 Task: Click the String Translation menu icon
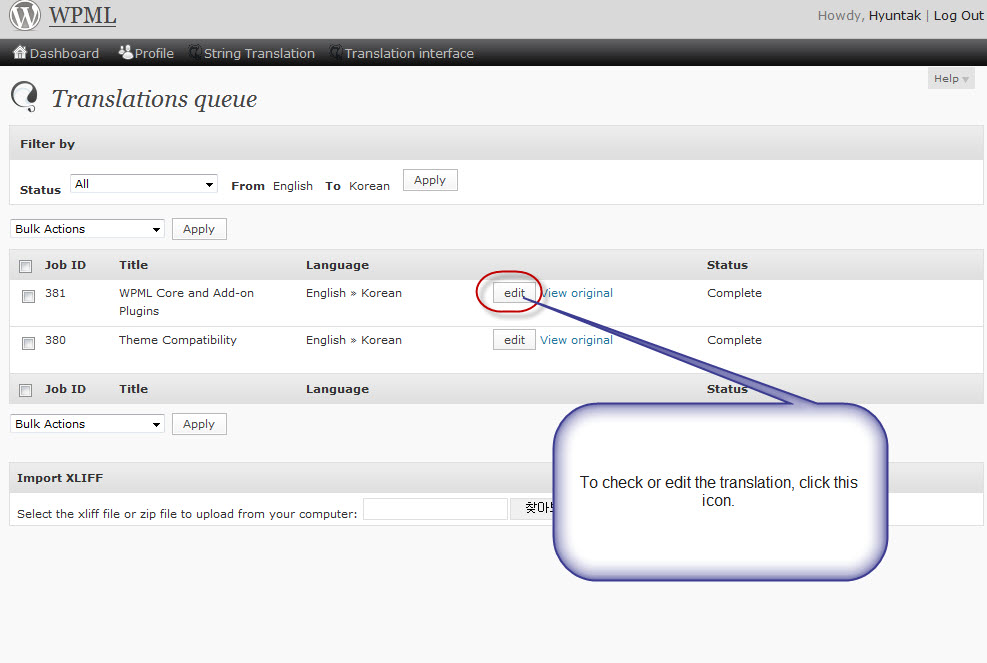(x=195, y=52)
